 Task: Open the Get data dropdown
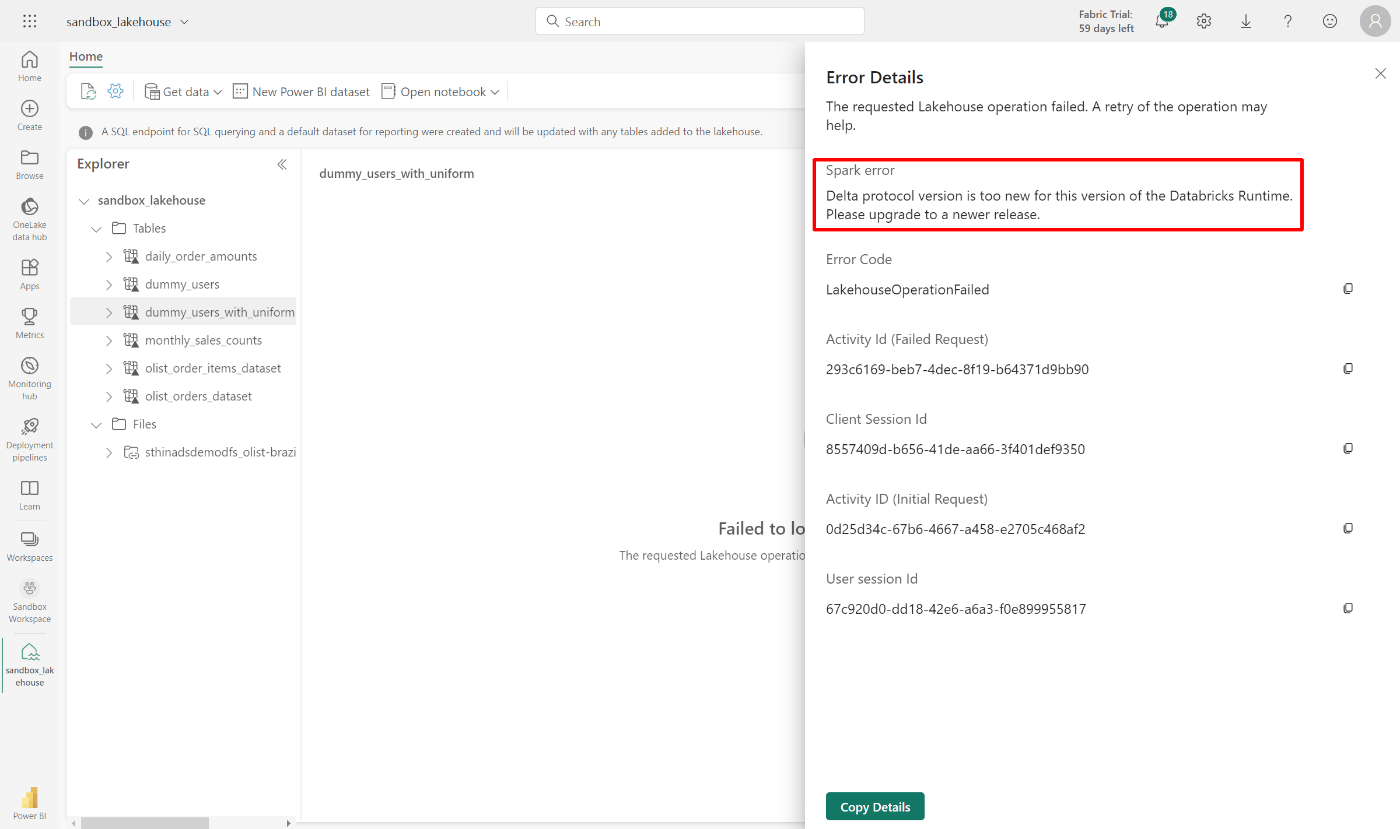pos(183,91)
